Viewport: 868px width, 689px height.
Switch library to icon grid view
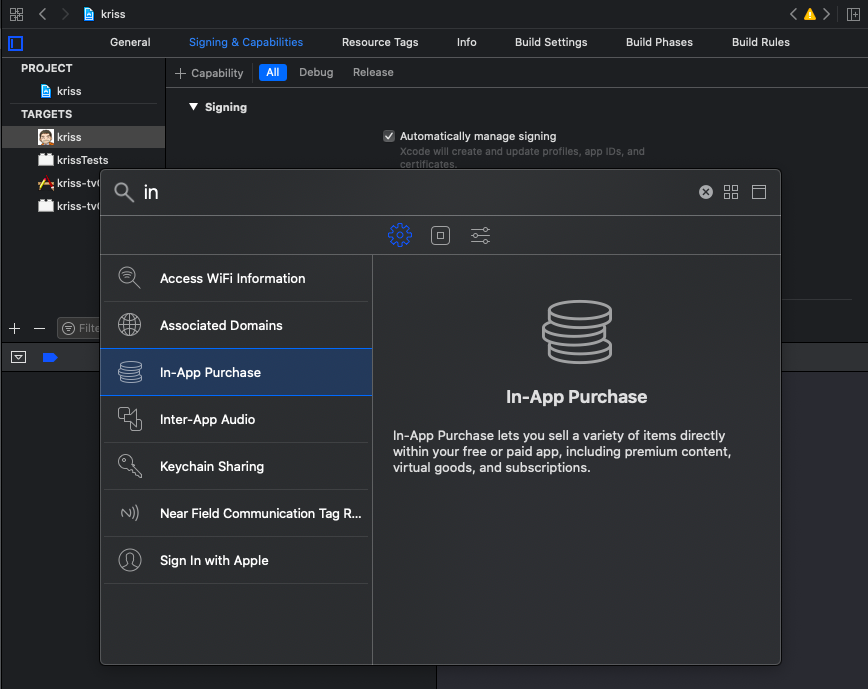[x=731, y=192]
